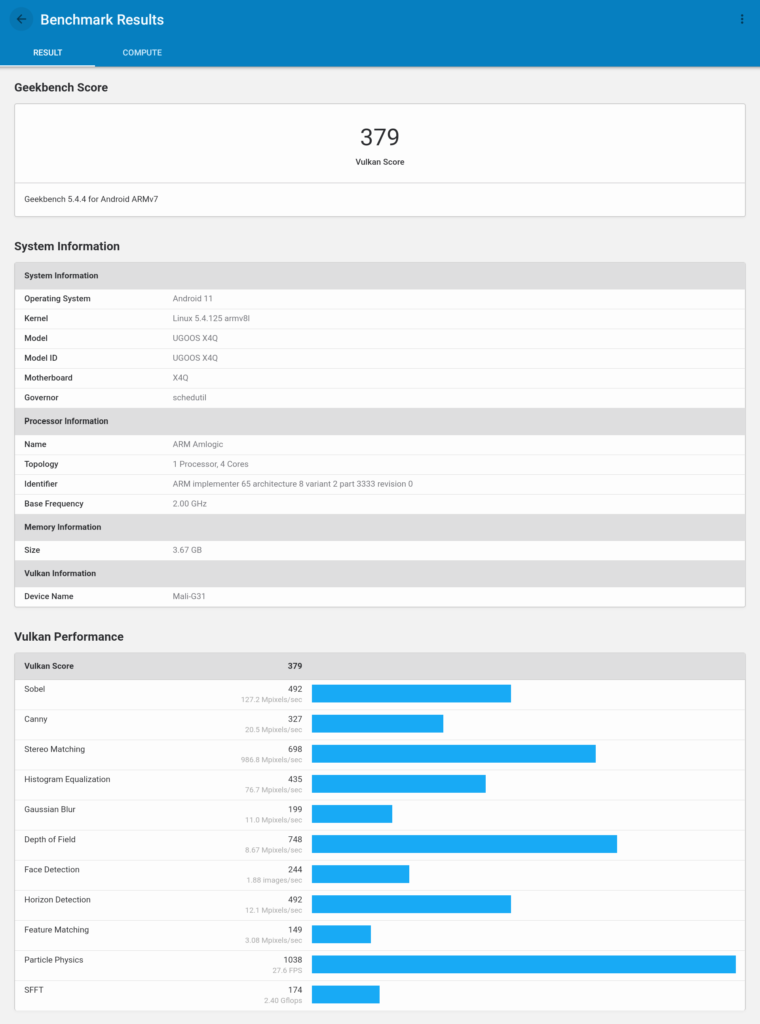760x1024 pixels.
Task: Click the Particle Physics performance bar
Action: pyautogui.click(x=523, y=964)
